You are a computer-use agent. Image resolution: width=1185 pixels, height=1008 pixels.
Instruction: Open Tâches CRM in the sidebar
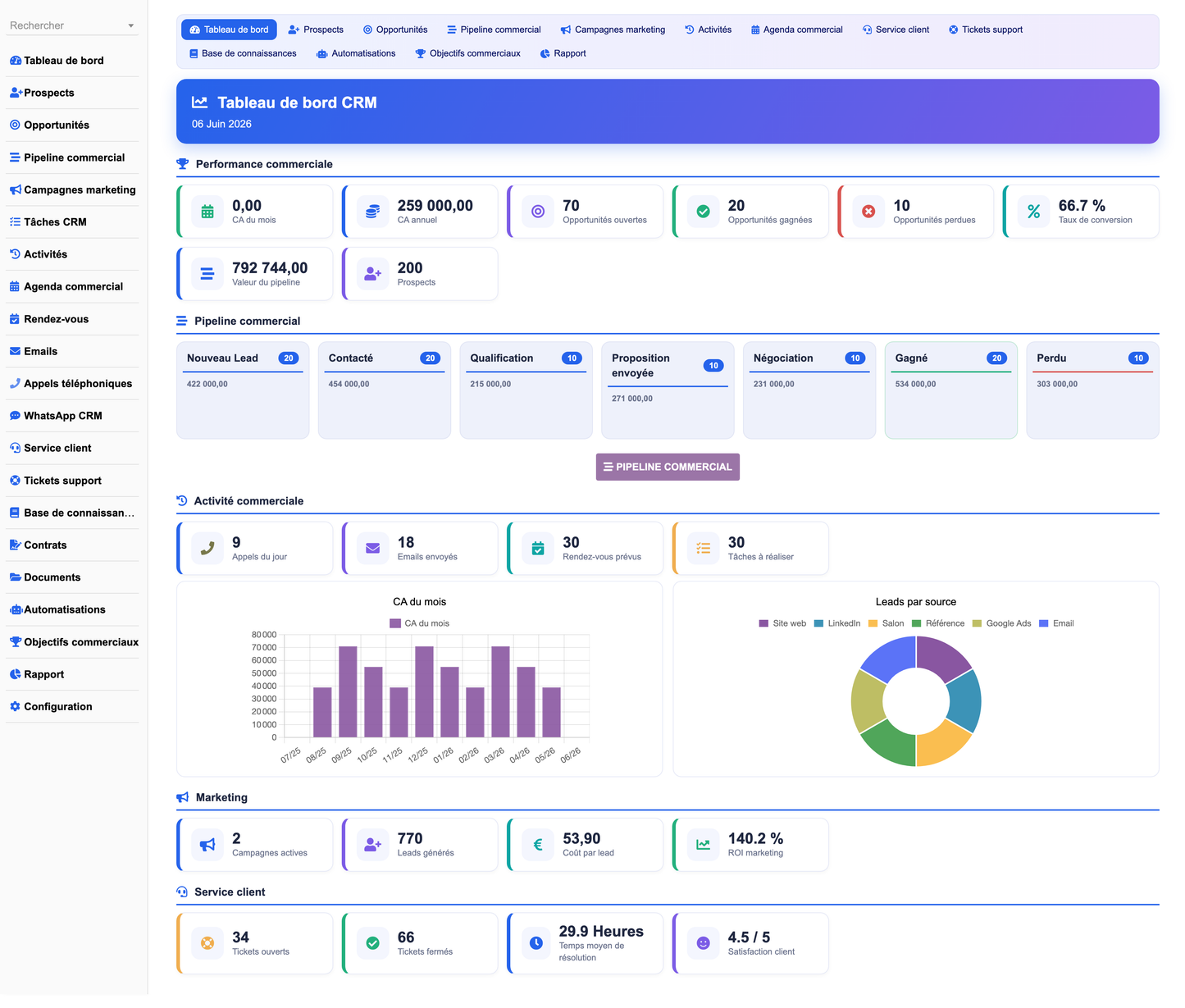click(x=72, y=222)
